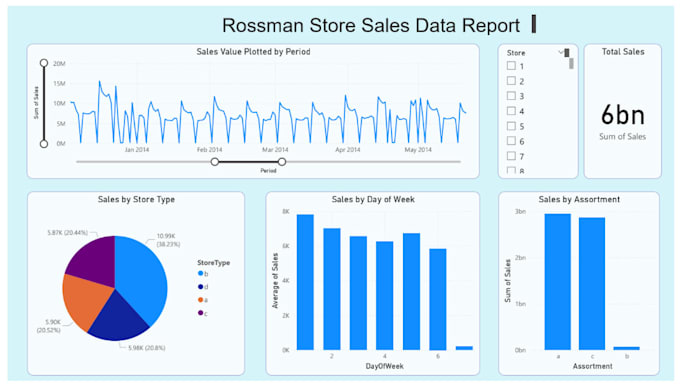Click the bottom Sum of Sales zoom handle
The image size is (680, 387).
(44, 144)
